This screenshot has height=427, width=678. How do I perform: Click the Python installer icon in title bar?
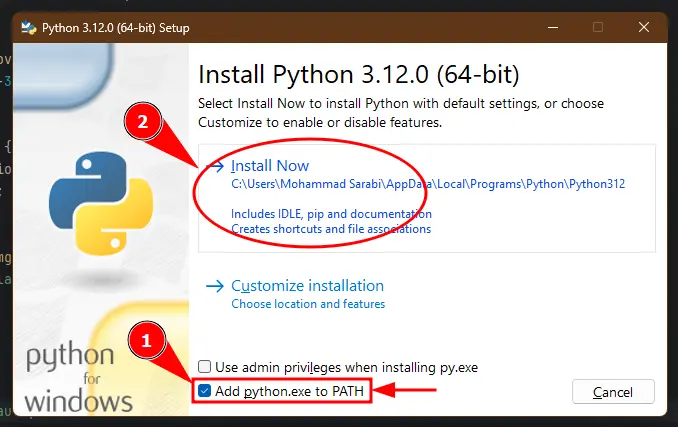(x=29, y=28)
